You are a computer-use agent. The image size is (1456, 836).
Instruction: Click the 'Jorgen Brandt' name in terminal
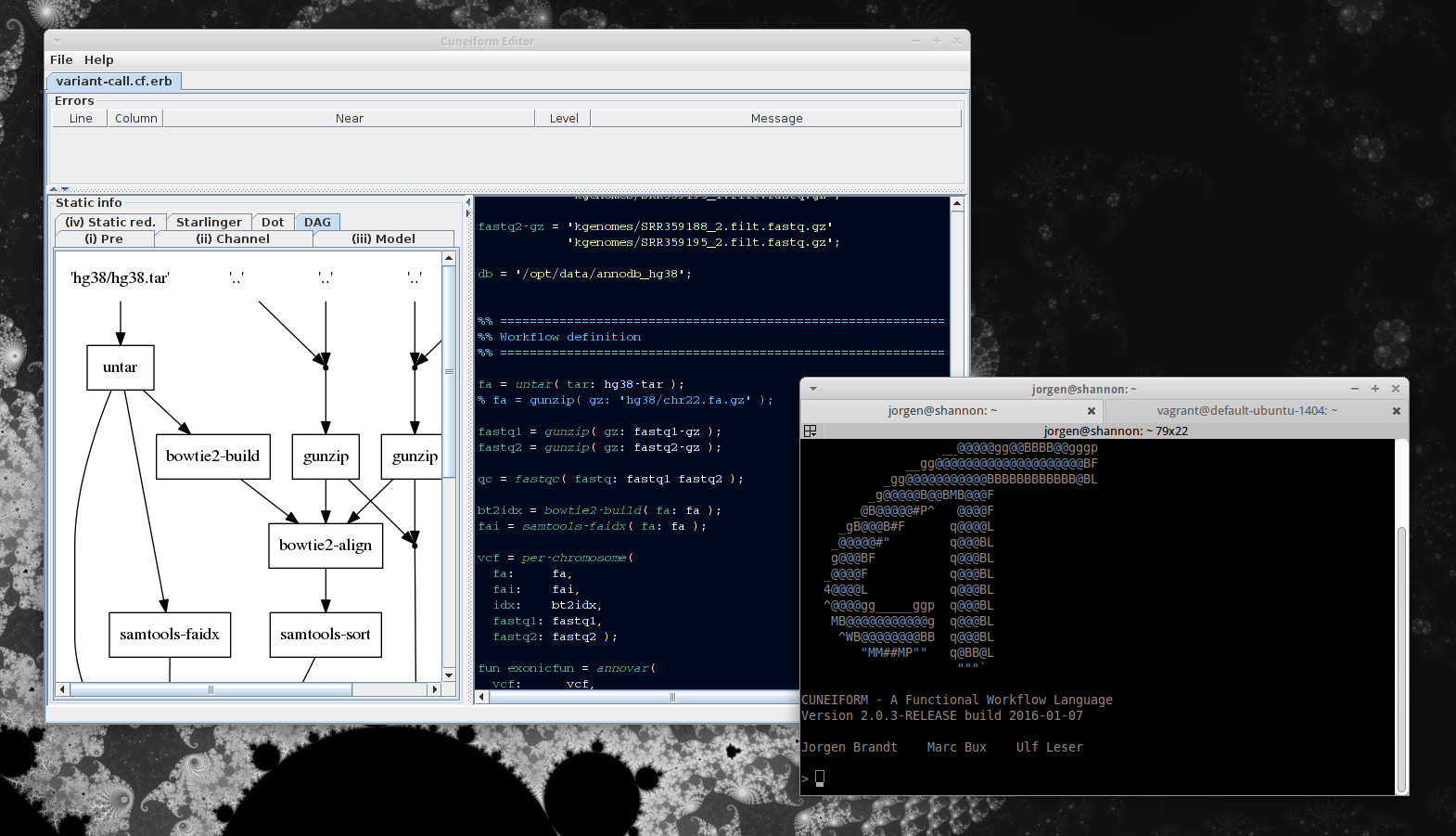pyautogui.click(x=849, y=747)
